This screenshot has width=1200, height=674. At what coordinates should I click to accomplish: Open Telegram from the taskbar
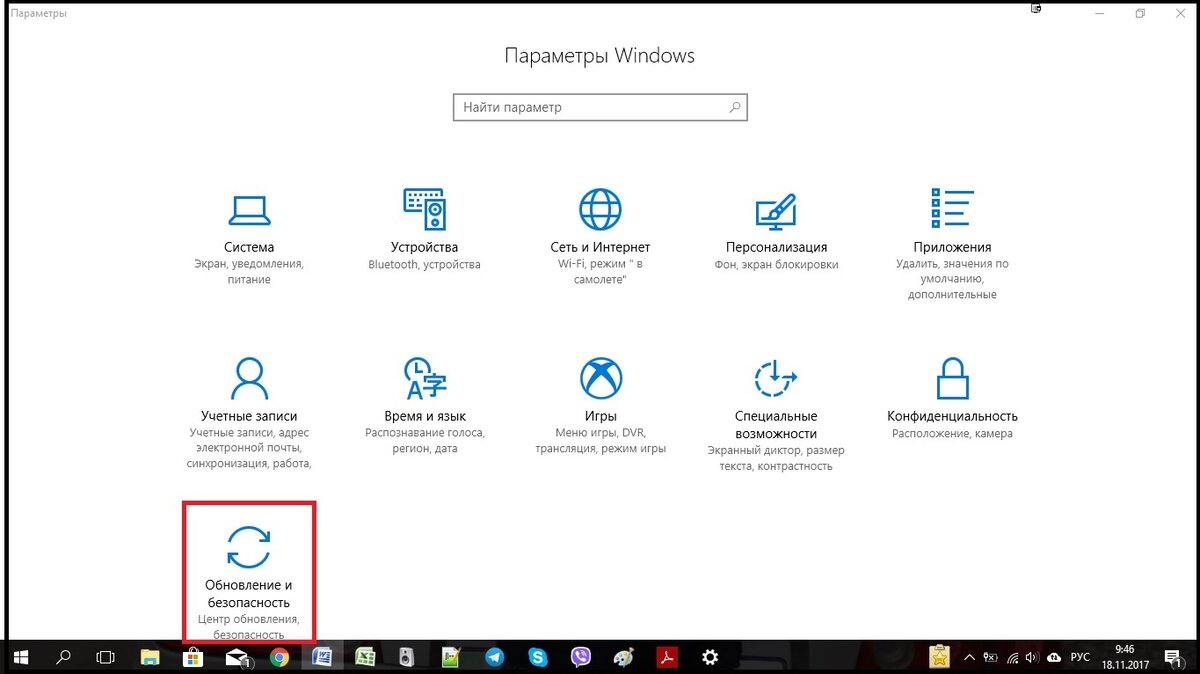point(495,657)
